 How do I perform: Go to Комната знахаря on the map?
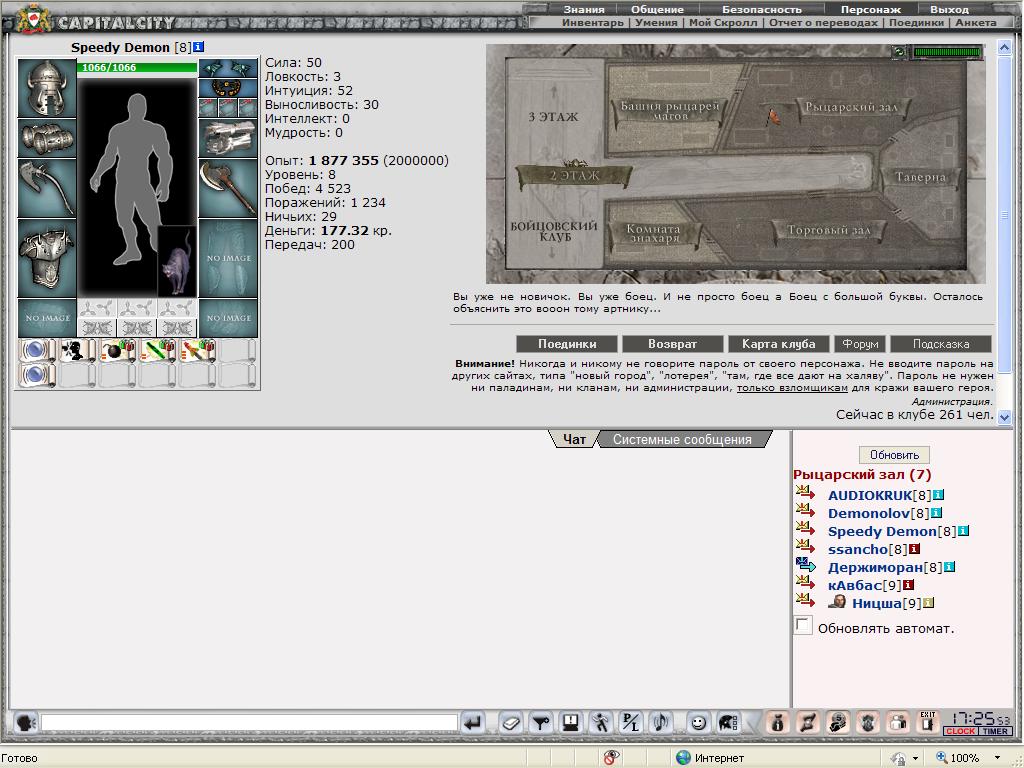point(654,233)
